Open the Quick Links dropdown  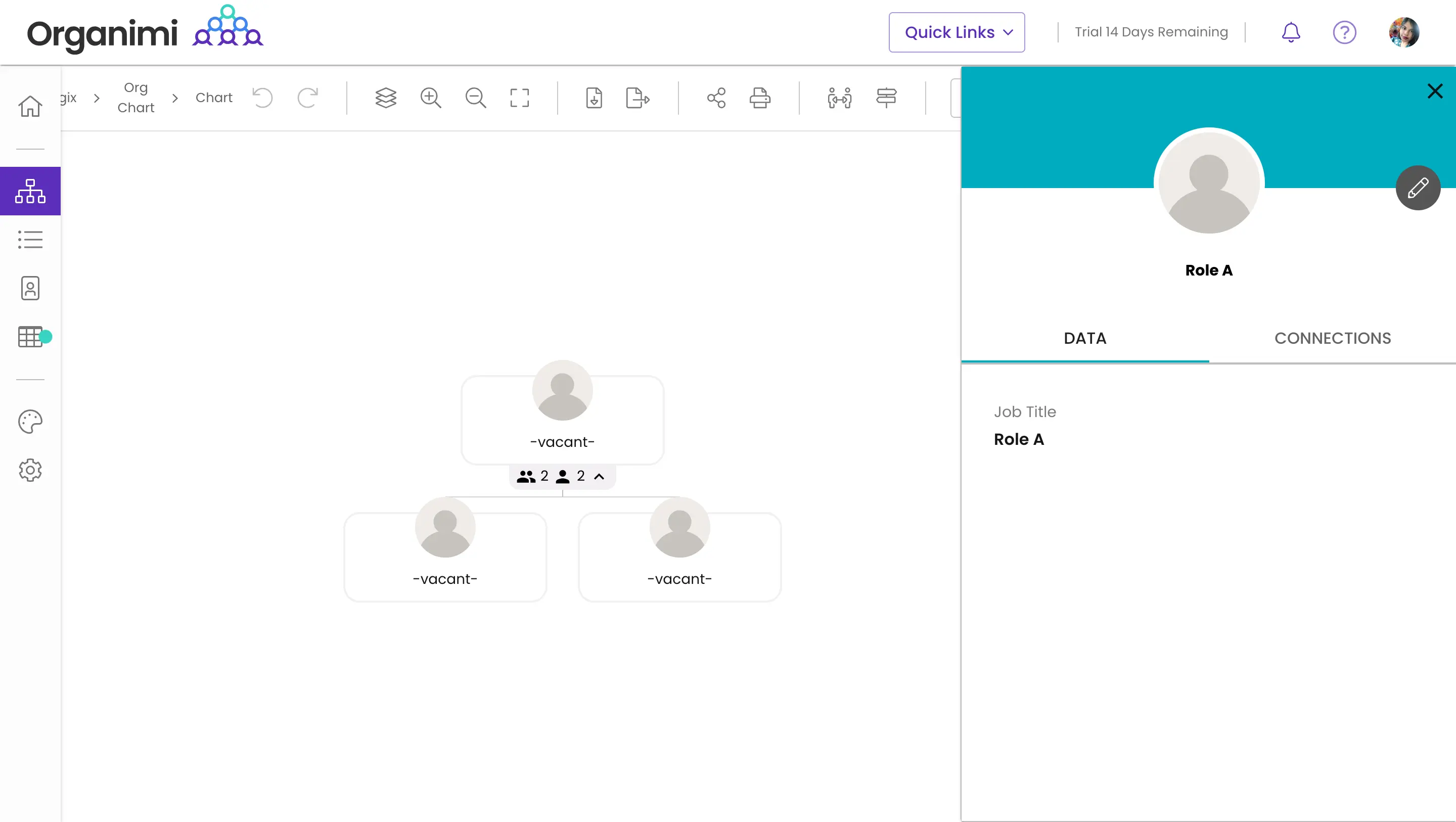(x=957, y=32)
